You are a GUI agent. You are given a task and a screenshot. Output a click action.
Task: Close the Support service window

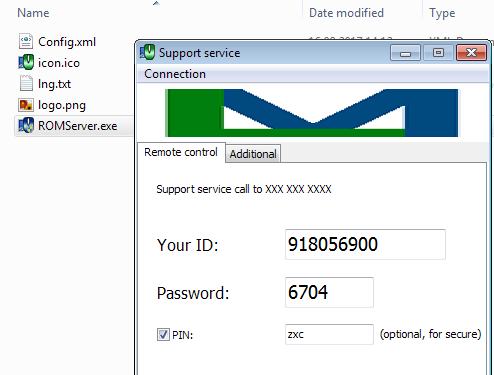tap(471, 53)
